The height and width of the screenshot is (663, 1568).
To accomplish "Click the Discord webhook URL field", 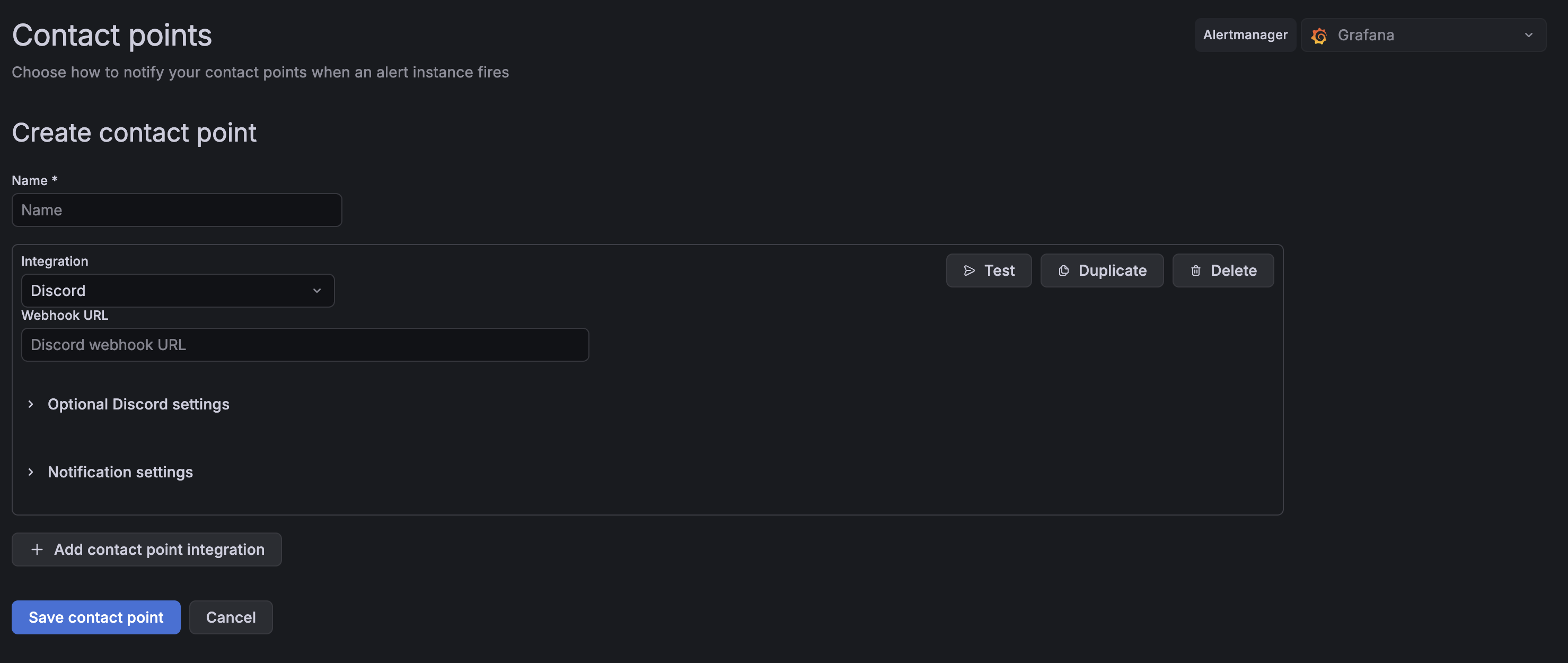I will point(304,345).
